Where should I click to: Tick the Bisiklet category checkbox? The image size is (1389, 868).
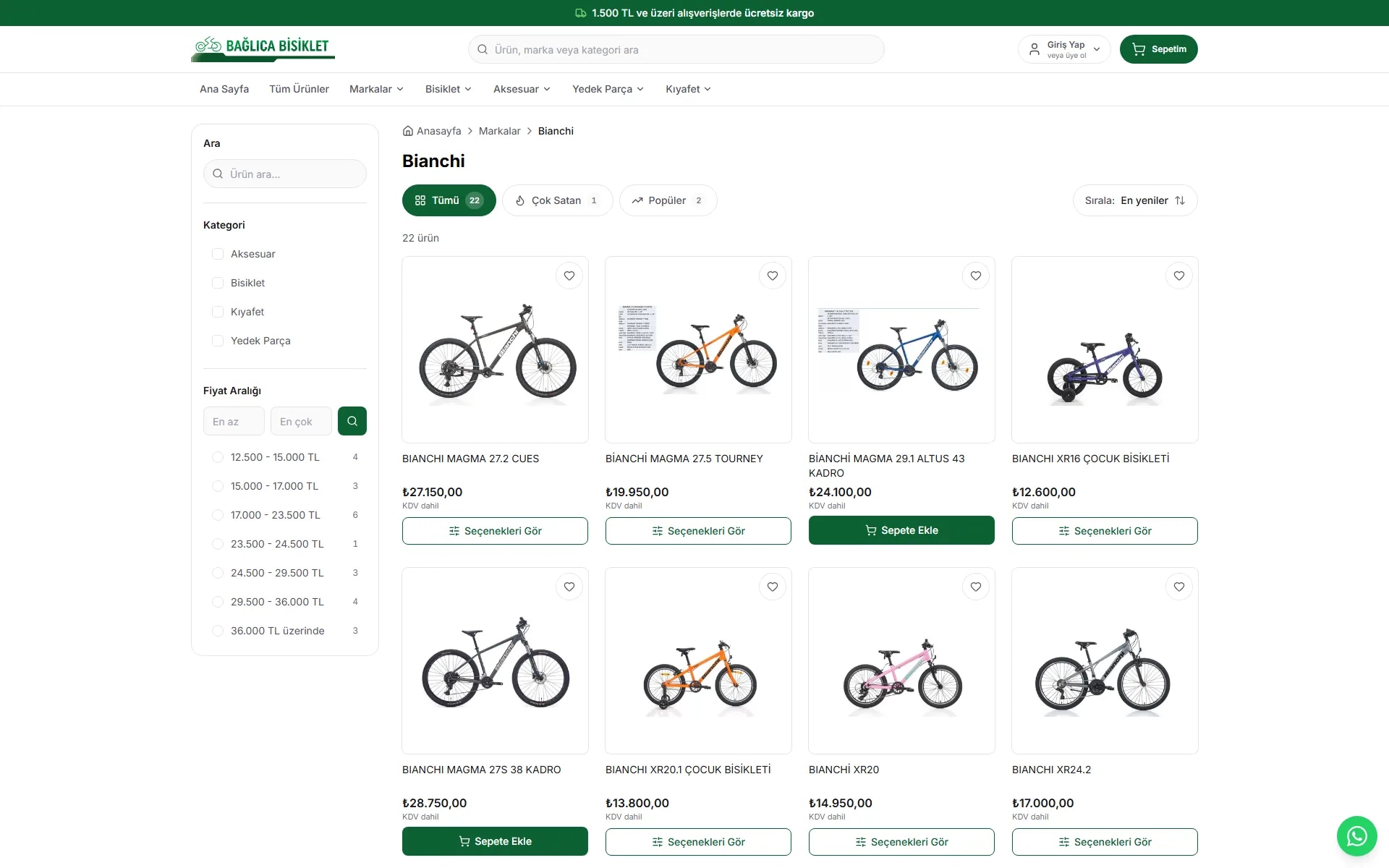218,283
